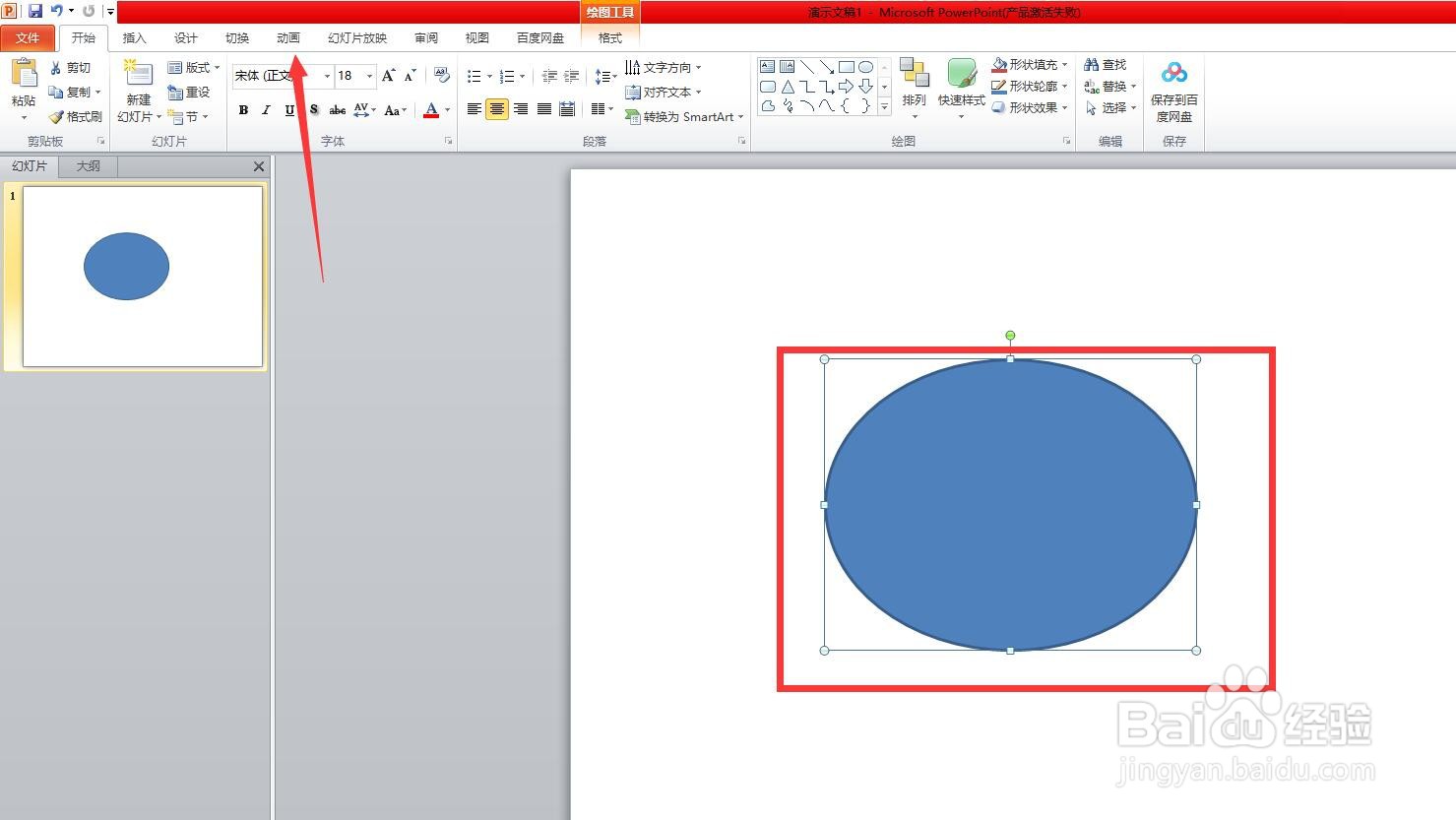Open the Arrange (排列) dropdown
The image size is (1456, 820).
[x=915, y=89]
